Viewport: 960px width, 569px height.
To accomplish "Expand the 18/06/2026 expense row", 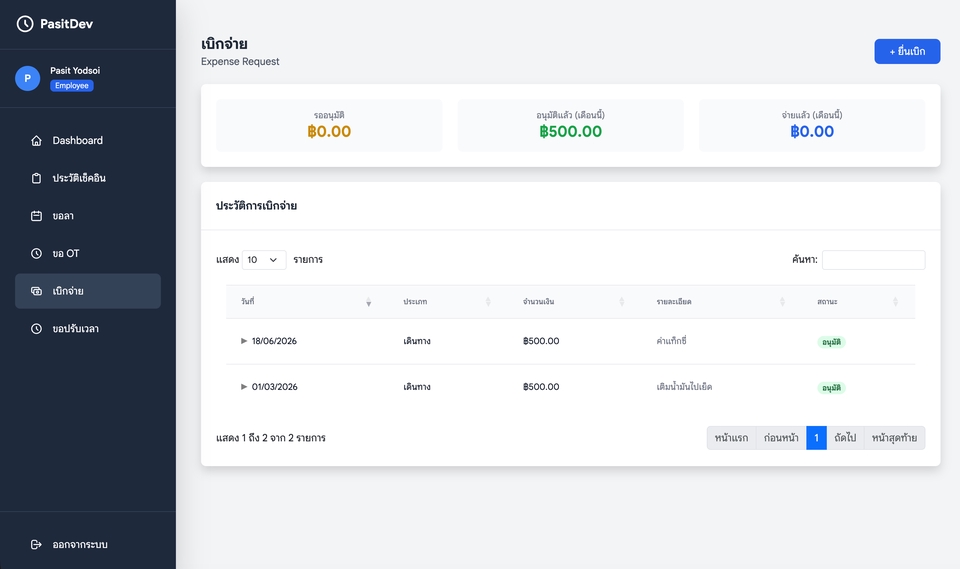I will coord(244,341).
